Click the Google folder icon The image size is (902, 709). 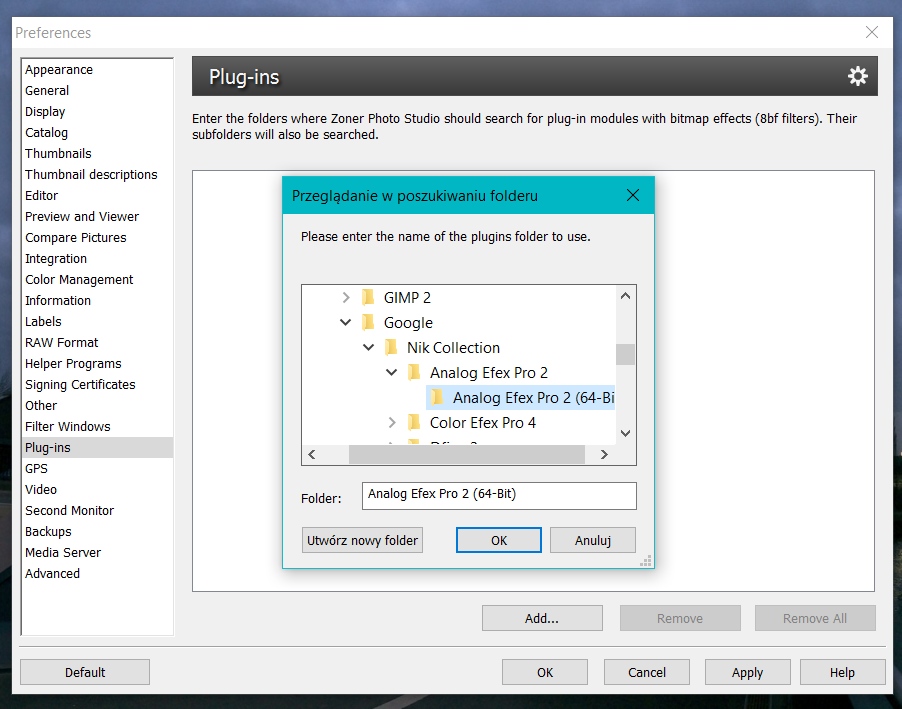[368, 322]
